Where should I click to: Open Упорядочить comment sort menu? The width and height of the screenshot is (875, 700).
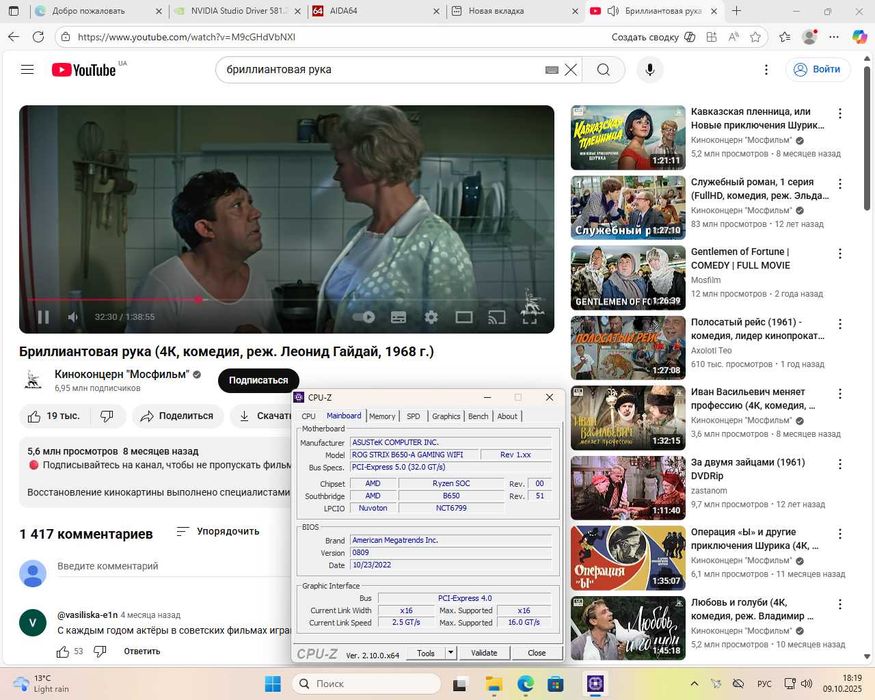pyautogui.click(x=218, y=531)
